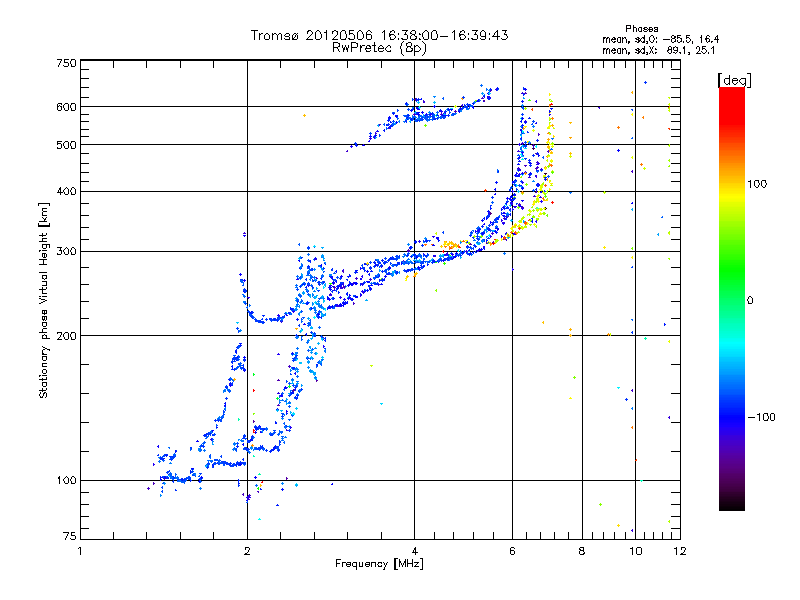The width and height of the screenshot is (800, 600).
Task: Click the plot title 'Tromsø 20120506 16:38:00-16:39:43'
Action: pyautogui.click(x=379, y=35)
